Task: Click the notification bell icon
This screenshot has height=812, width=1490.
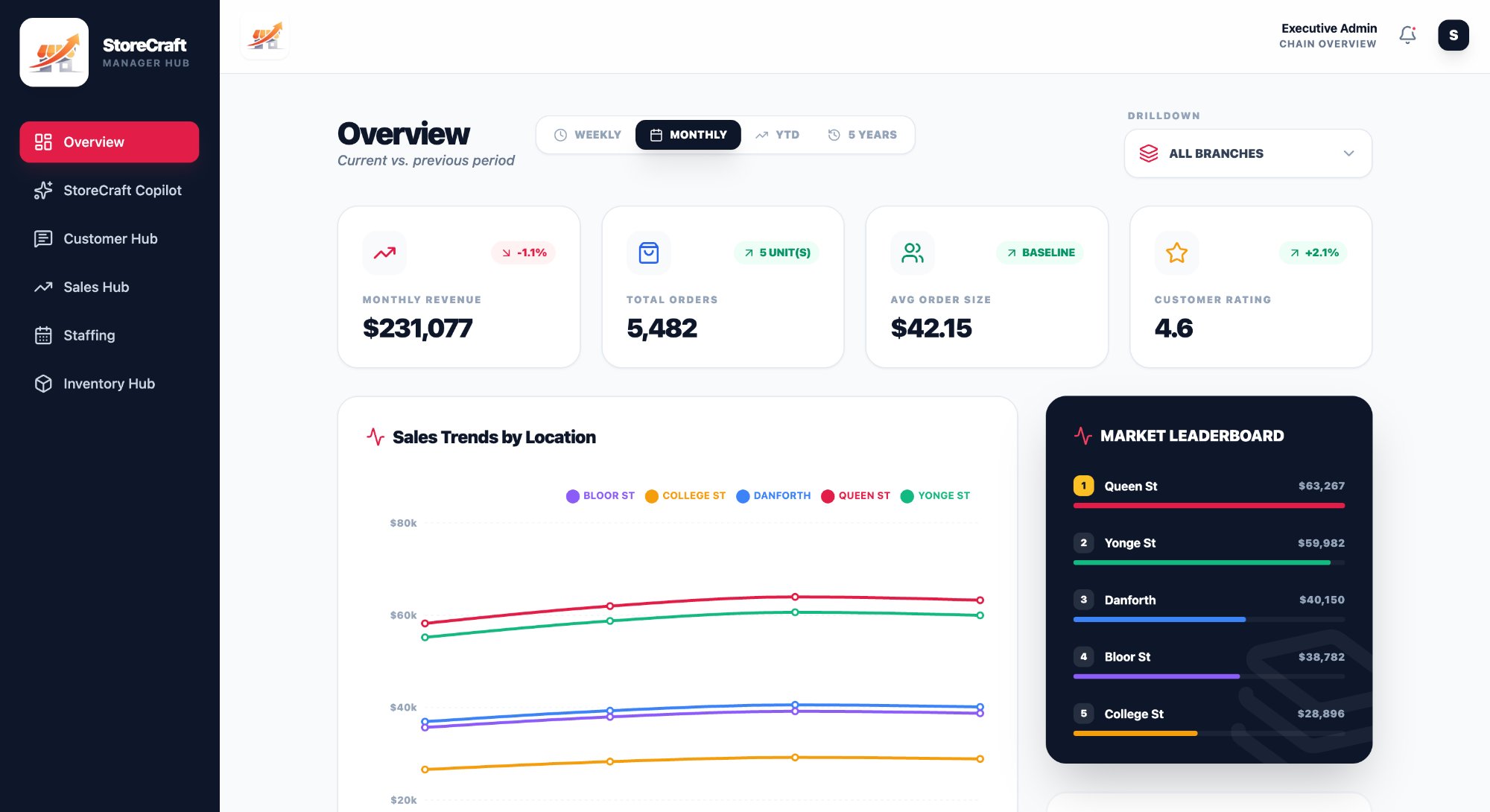Action: point(1407,34)
